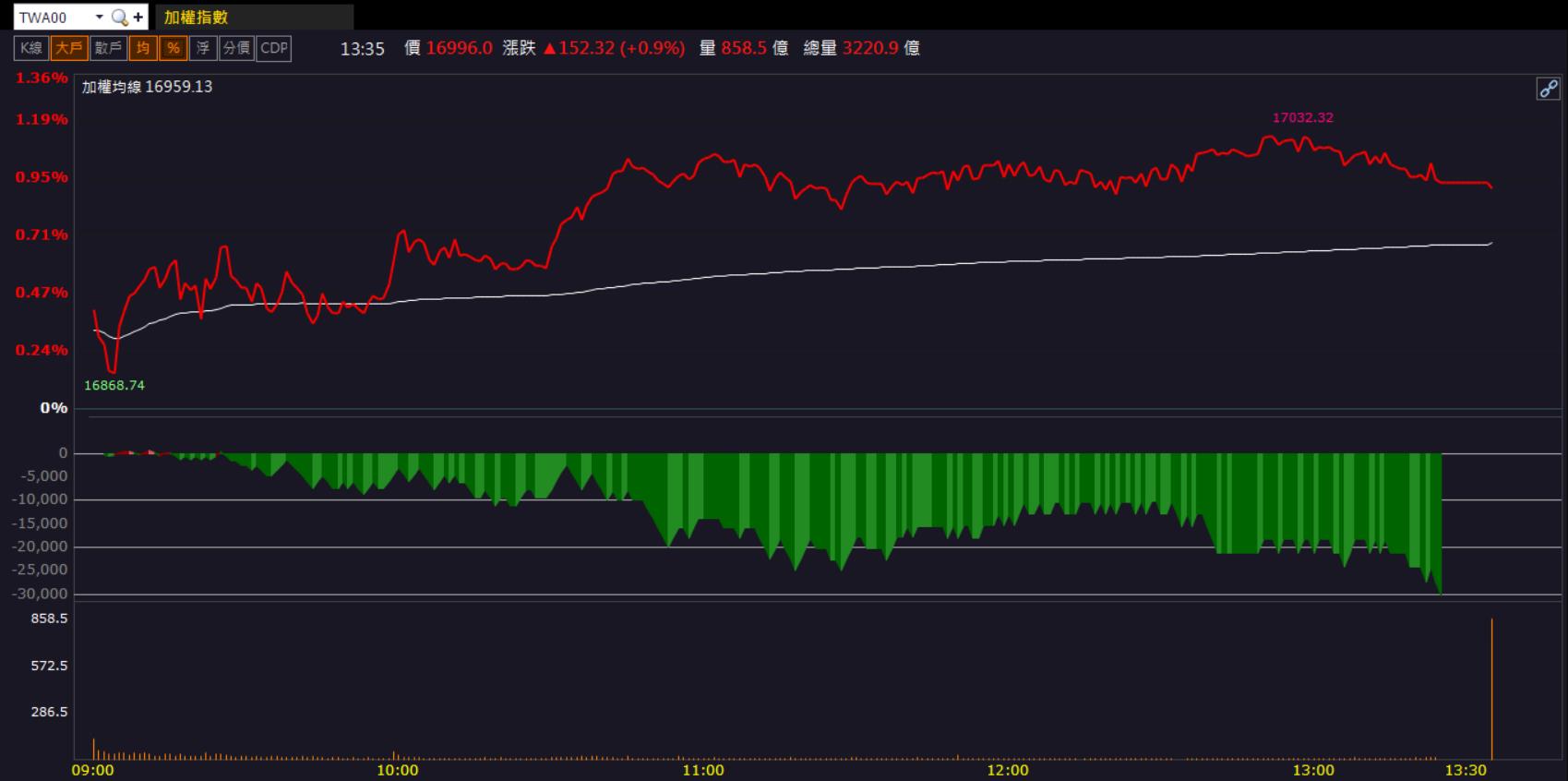Click the 13:30 time axis label
The width and height of the screenshot is (1568, 781).
click(x=1466, y=771)
